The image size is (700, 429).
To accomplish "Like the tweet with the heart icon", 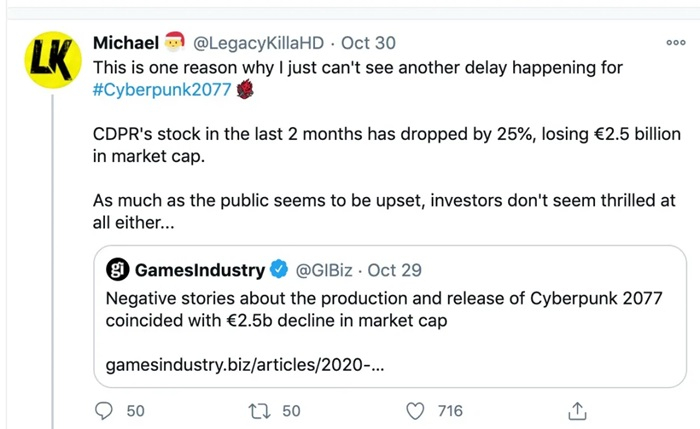I will click(x=416, y=410).
